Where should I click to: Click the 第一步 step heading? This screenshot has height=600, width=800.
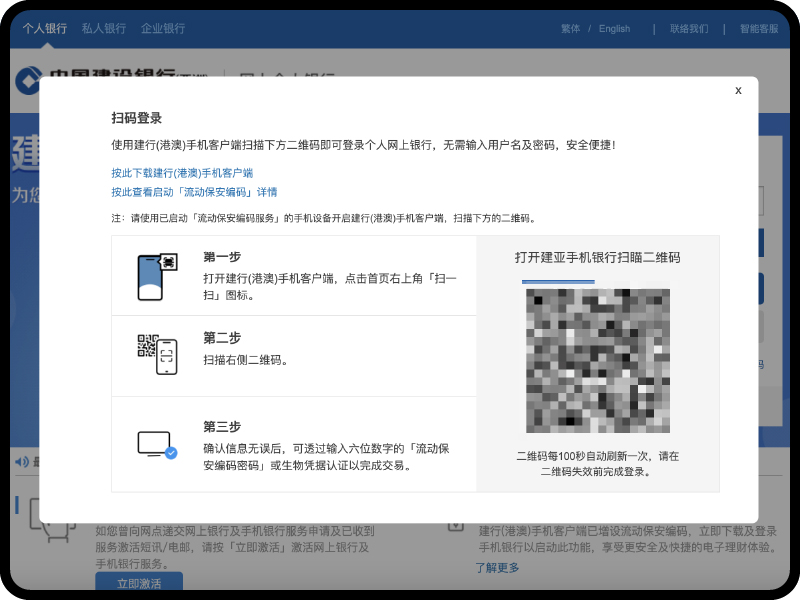[x=222, y=257]
